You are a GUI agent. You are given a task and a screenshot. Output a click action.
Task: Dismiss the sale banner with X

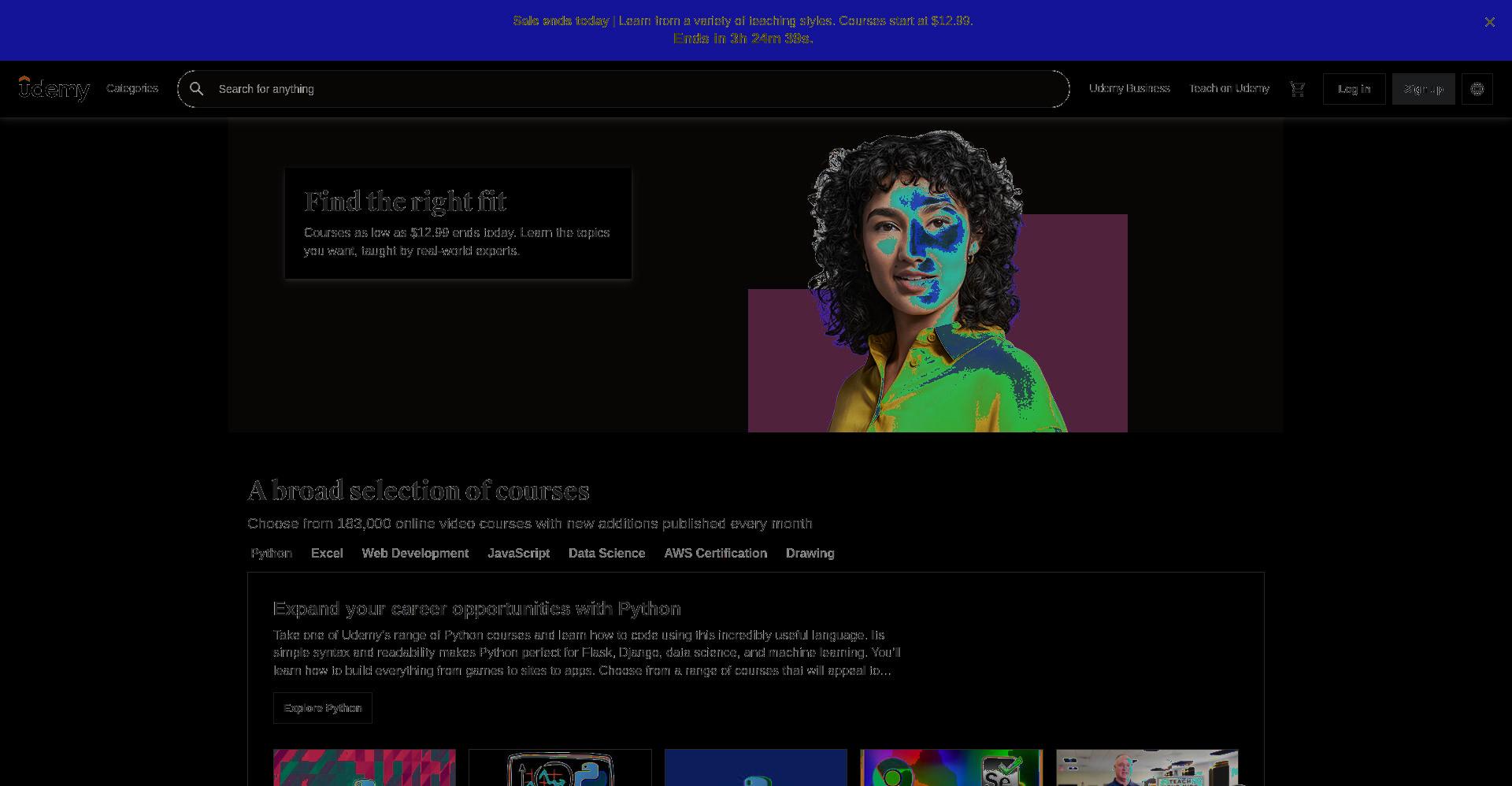coord(1489,22)
